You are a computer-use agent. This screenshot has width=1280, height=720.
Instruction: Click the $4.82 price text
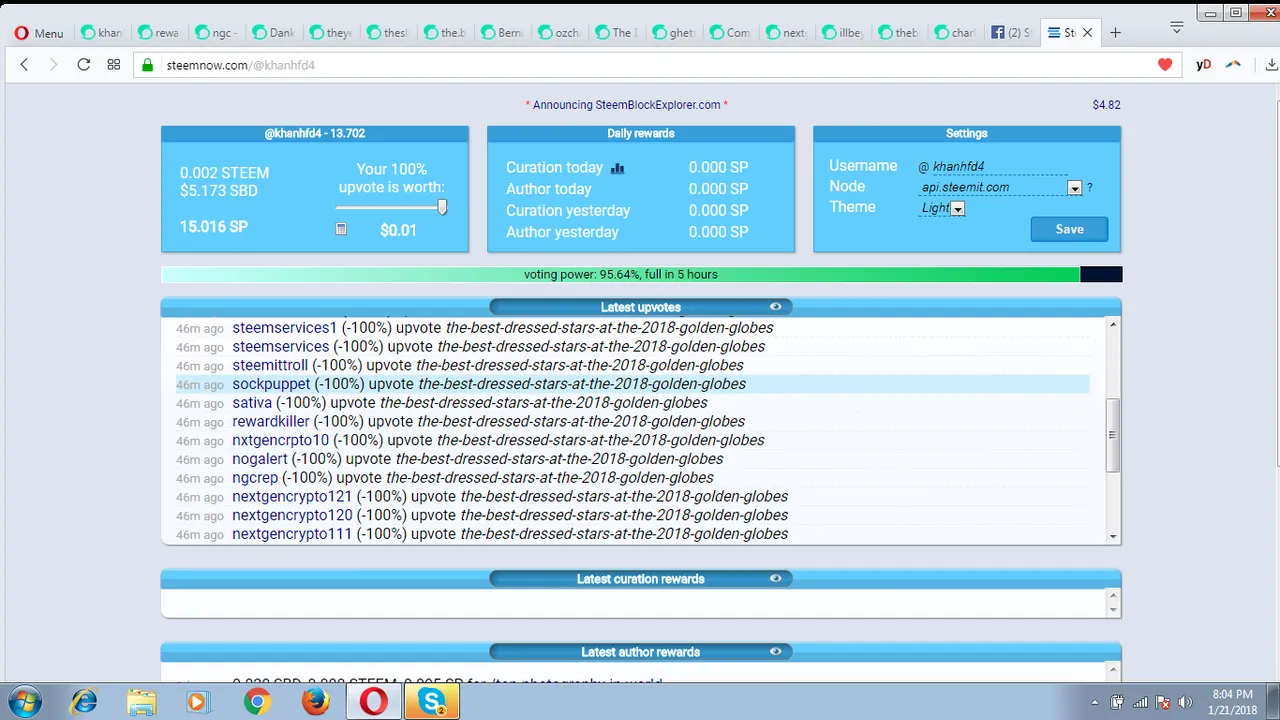(1106, 105)
